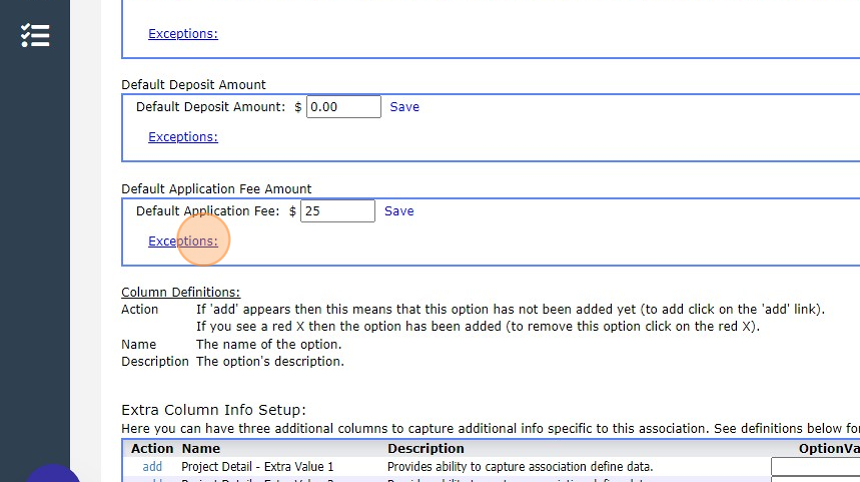
Task: Select the 'Column Definitions:' heading text
Action: click(180, 292)
